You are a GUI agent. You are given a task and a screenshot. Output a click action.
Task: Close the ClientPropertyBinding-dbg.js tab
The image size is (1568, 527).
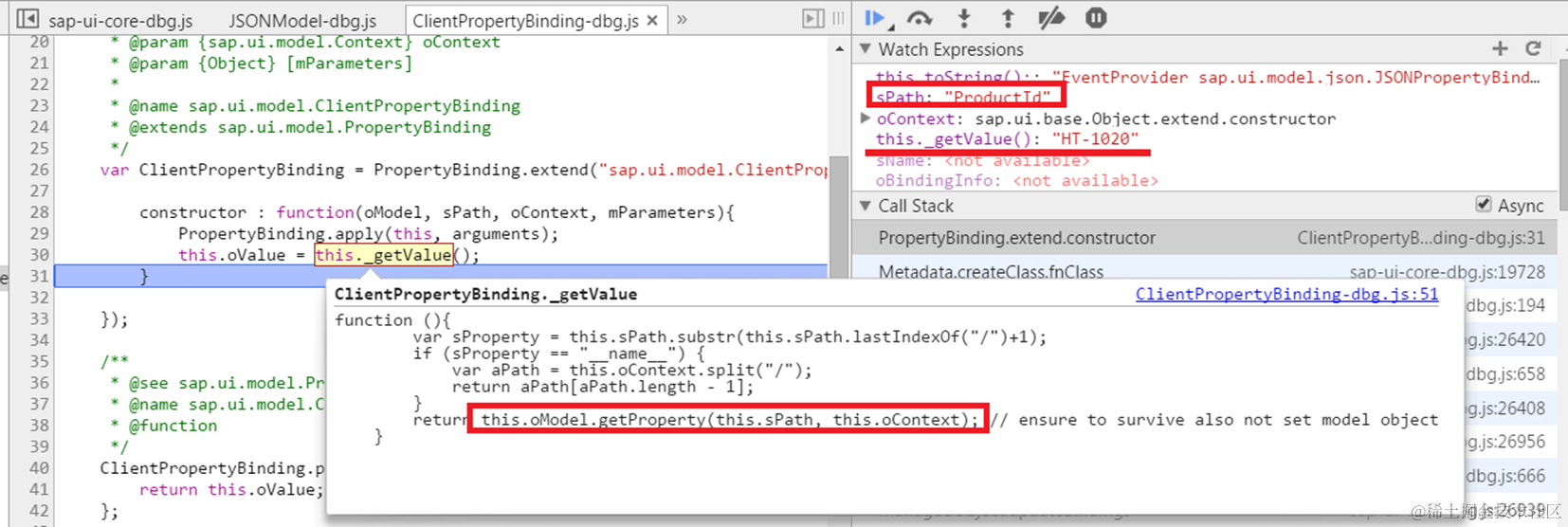pos(652,20)
